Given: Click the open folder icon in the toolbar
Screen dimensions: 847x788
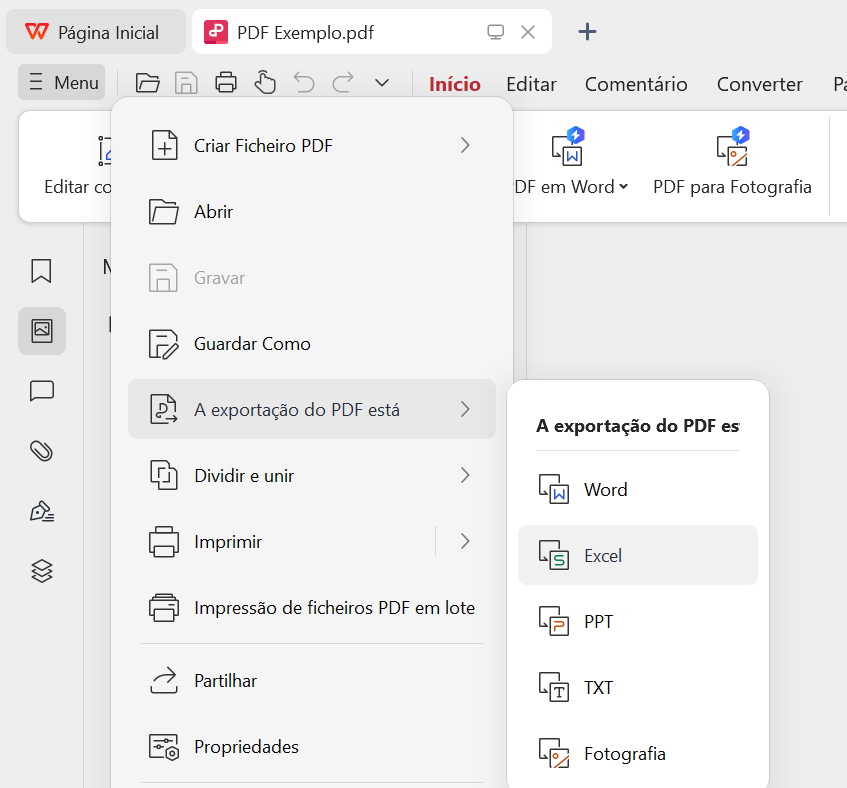Looking at the screenshot, I should tap(147, 82).
